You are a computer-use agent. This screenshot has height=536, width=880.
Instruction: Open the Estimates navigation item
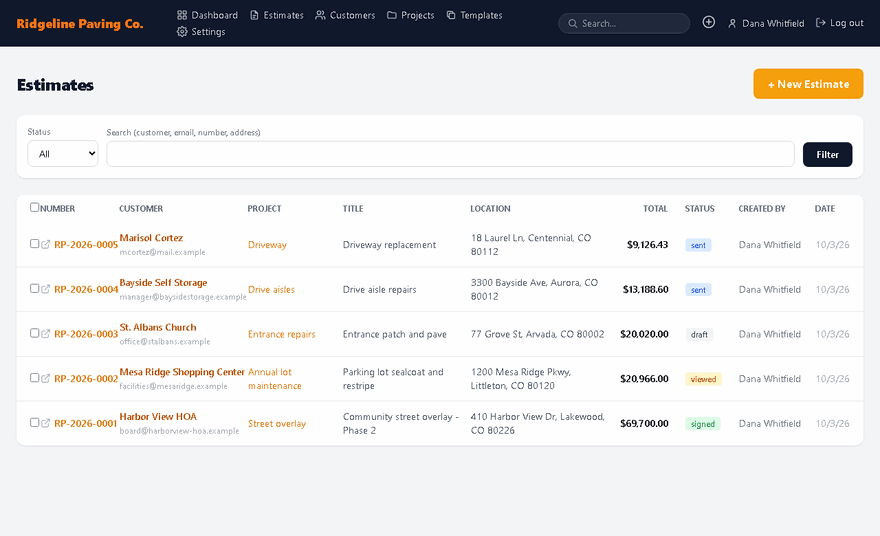[277, 15]
